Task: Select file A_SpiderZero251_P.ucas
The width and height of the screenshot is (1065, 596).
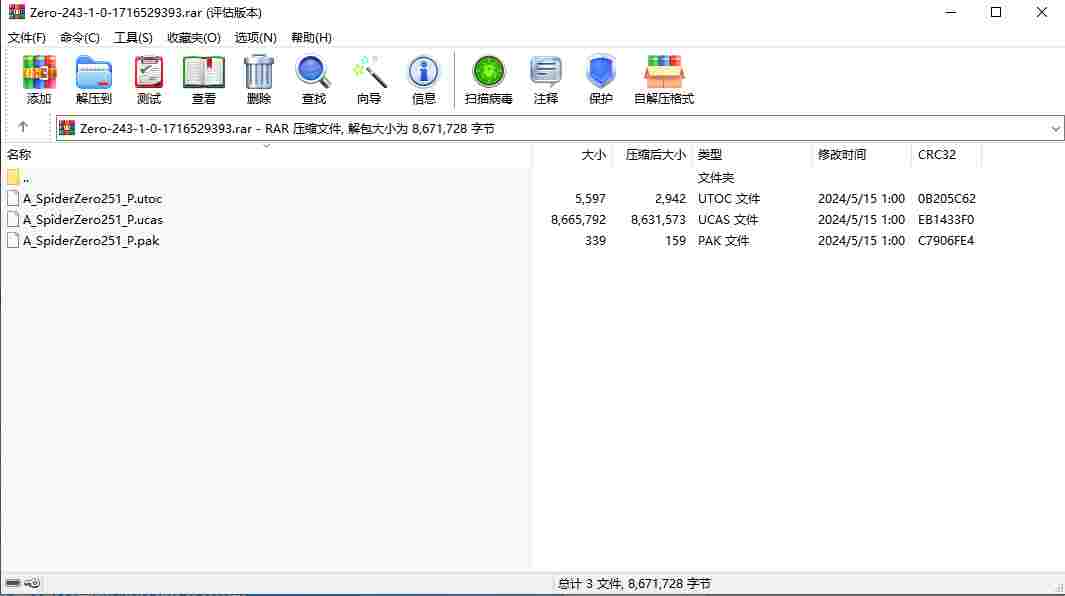Action: pyautogui.click(x=93, y=220)
